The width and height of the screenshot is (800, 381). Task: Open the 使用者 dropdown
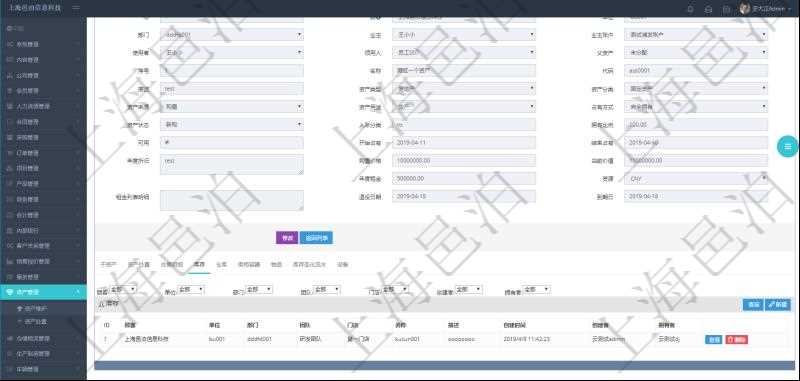coord(232,53)
